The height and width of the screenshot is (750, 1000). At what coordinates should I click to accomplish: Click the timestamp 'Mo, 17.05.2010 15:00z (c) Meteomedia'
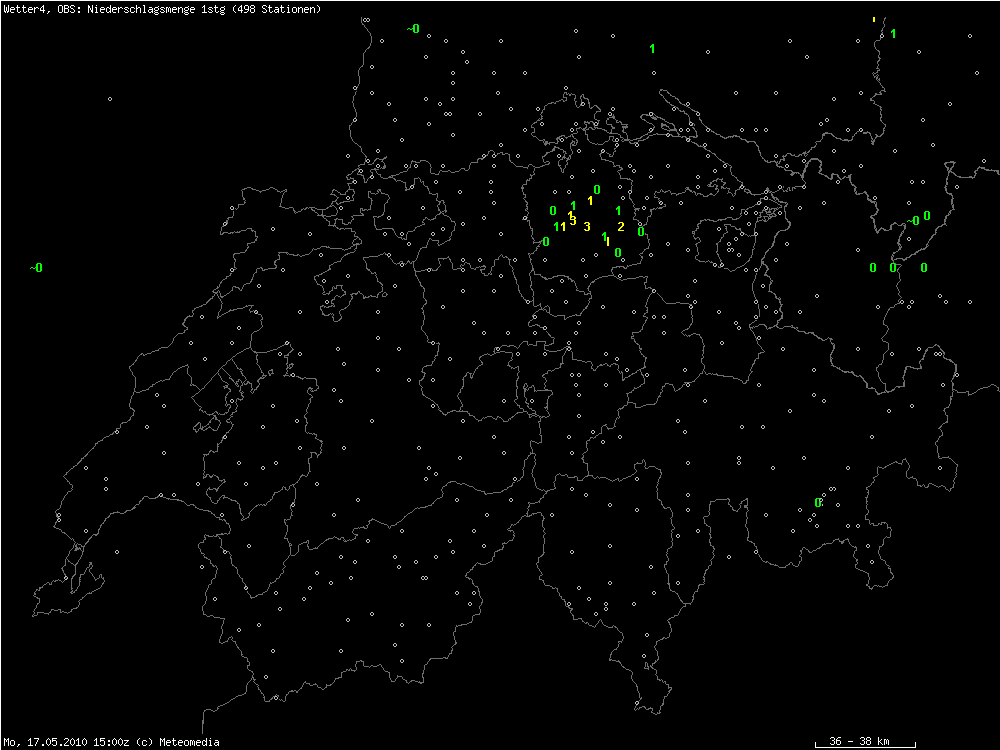point(112,742)
